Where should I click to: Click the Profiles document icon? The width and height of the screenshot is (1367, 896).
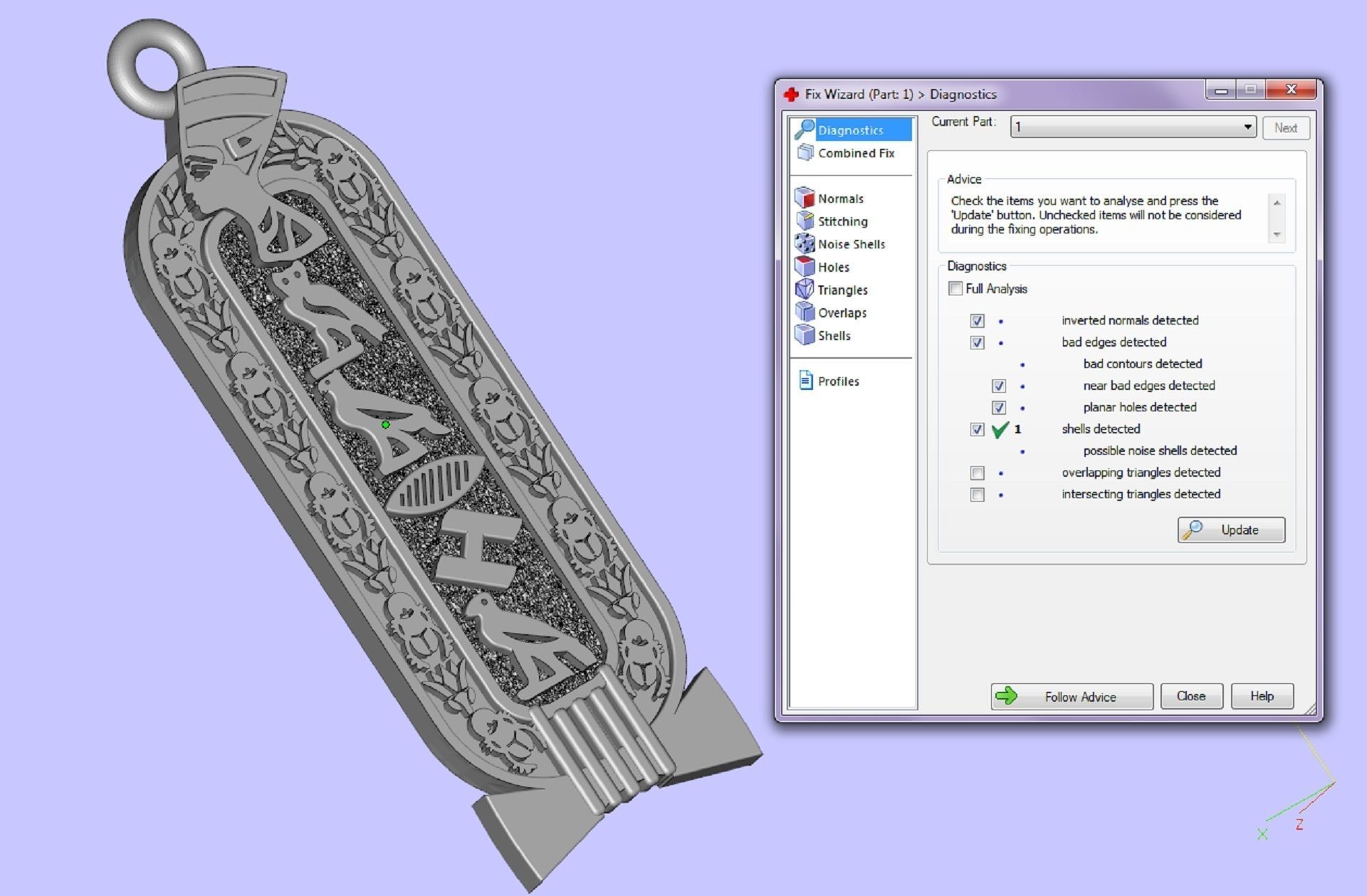(805, 381)
